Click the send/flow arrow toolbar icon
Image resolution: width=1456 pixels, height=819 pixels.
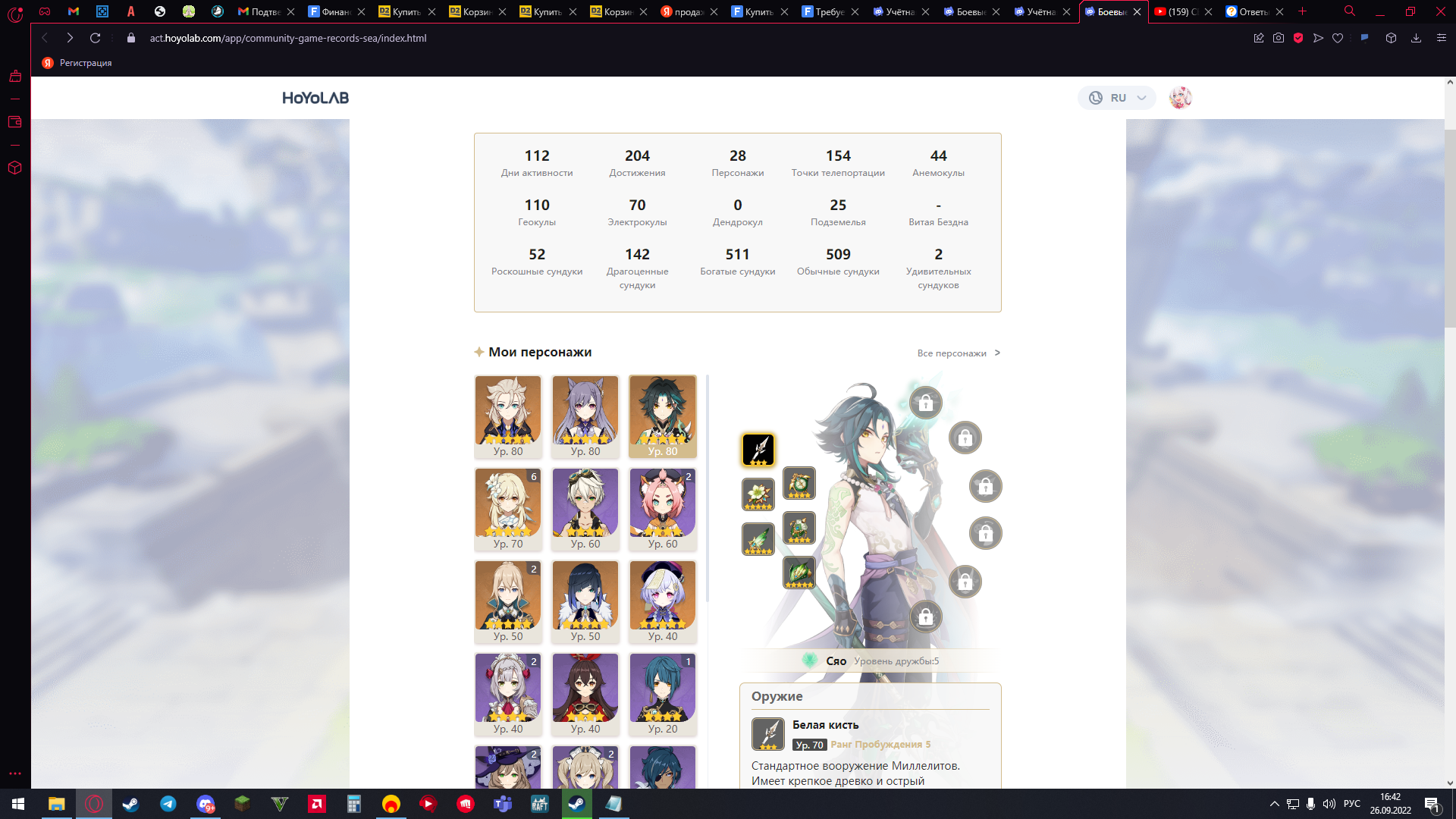(x=1319, y=38)
